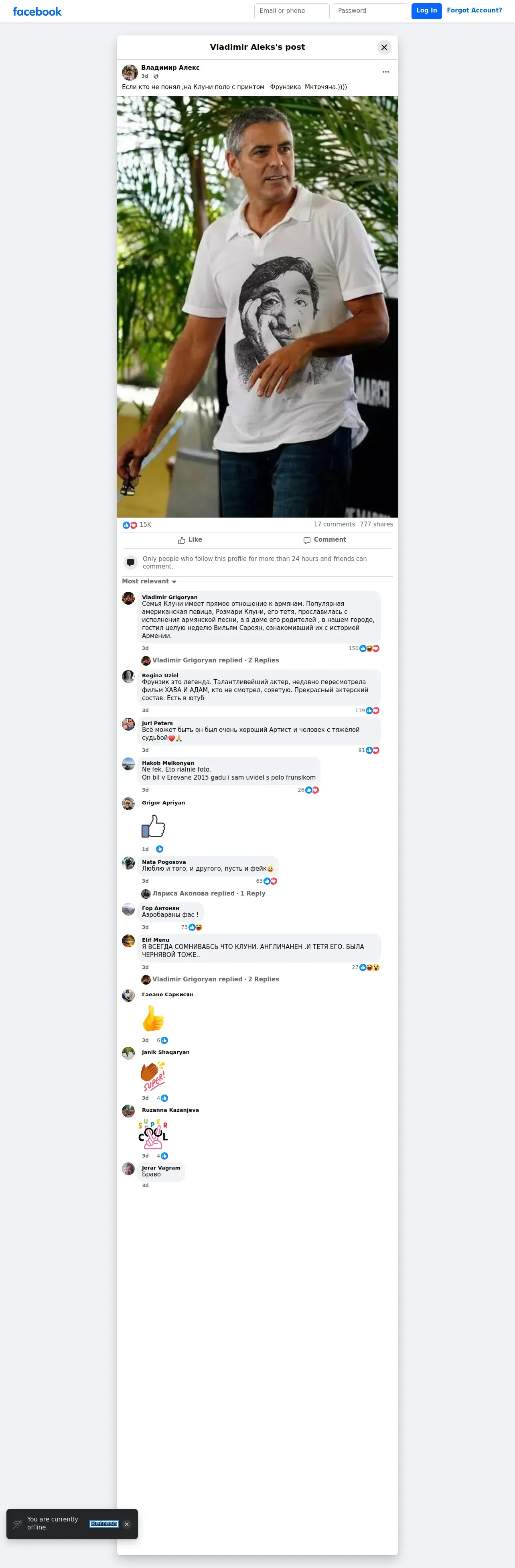The image size is (515, 1568).
Task: Dismiss the offline notification toast
Action: click(x=127, y=1524)
